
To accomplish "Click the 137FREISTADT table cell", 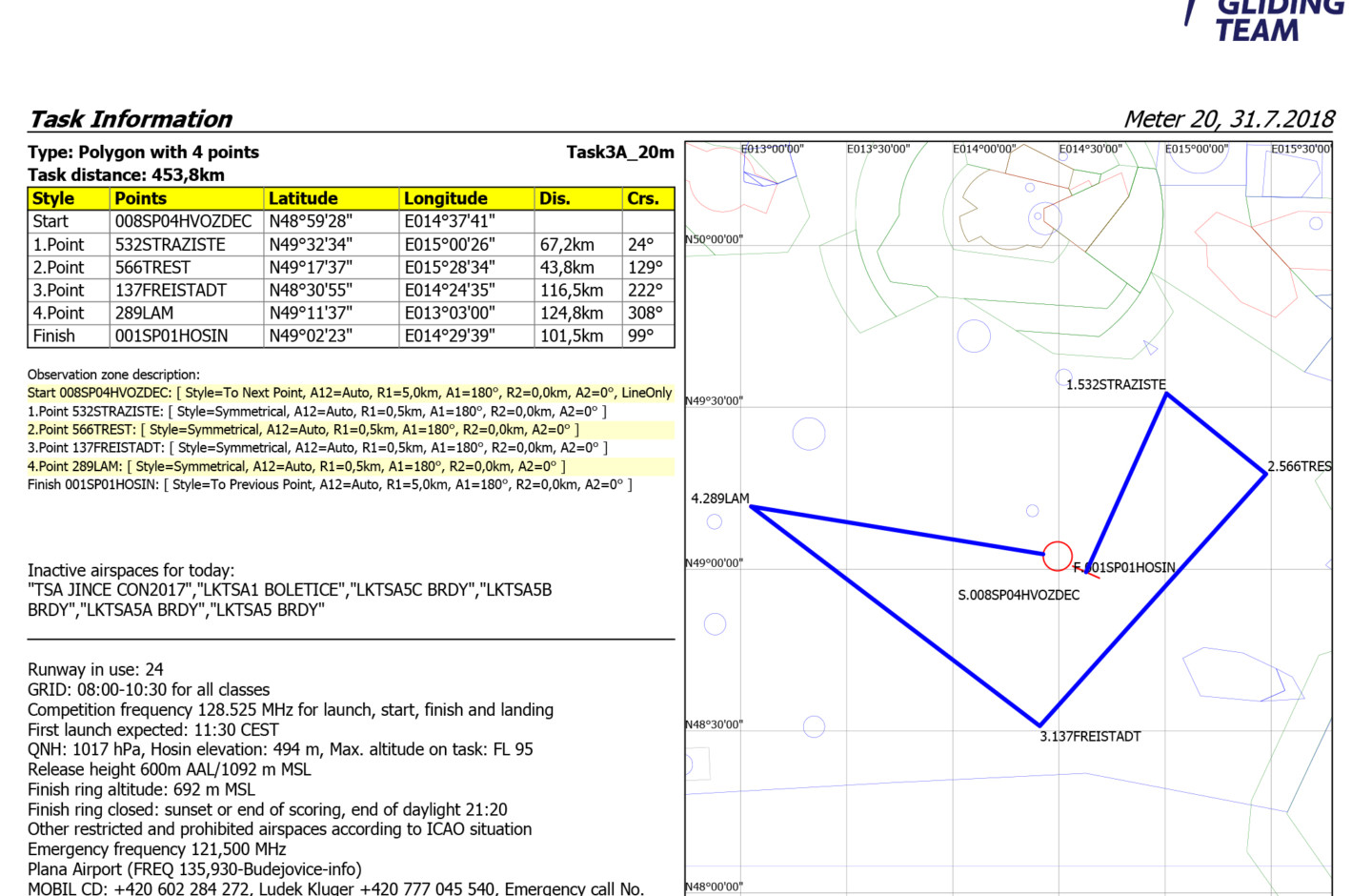I will (x=171, y=291).
